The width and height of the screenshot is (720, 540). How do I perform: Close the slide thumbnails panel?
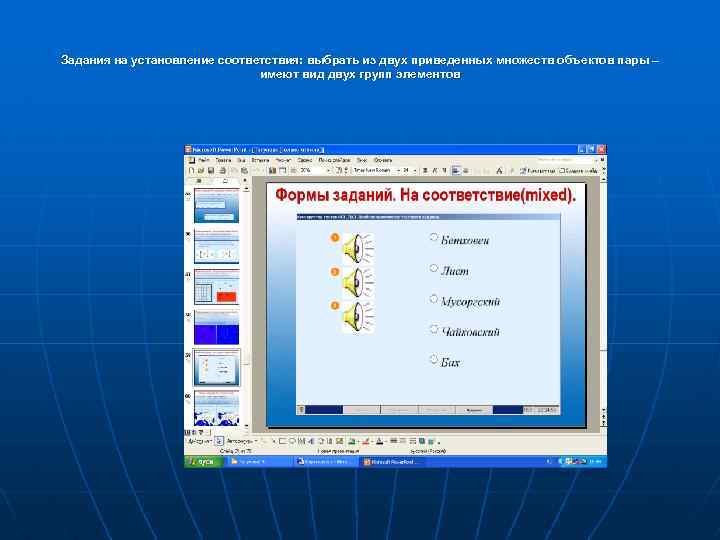tap(245, 181)
